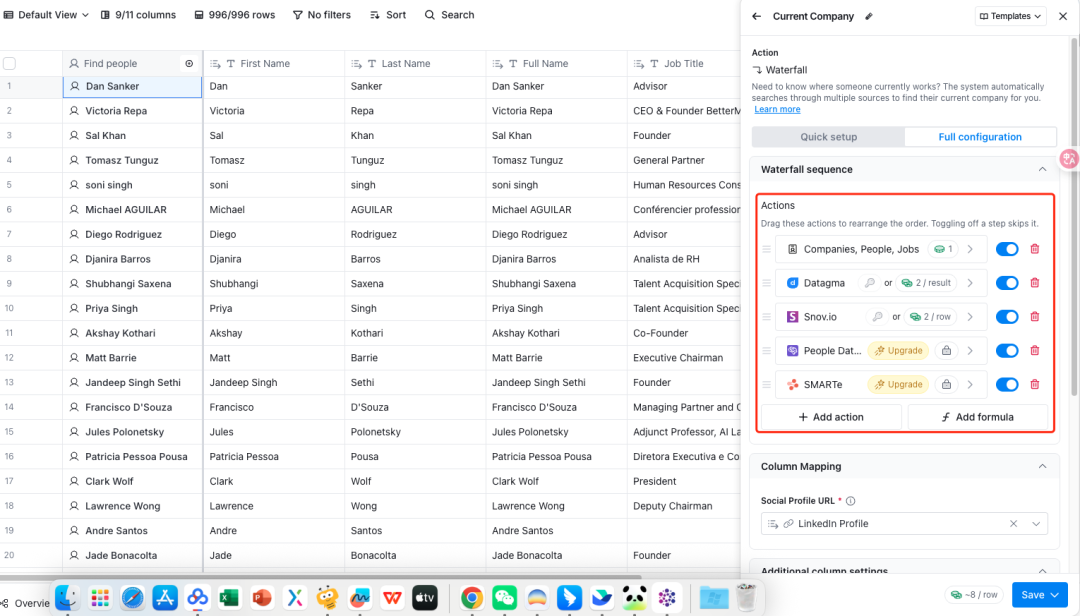Click the info icon beside Social Profile URL
Viewport: 1080px width, 616px height.
pyautogui.click(x=851, y=501)
